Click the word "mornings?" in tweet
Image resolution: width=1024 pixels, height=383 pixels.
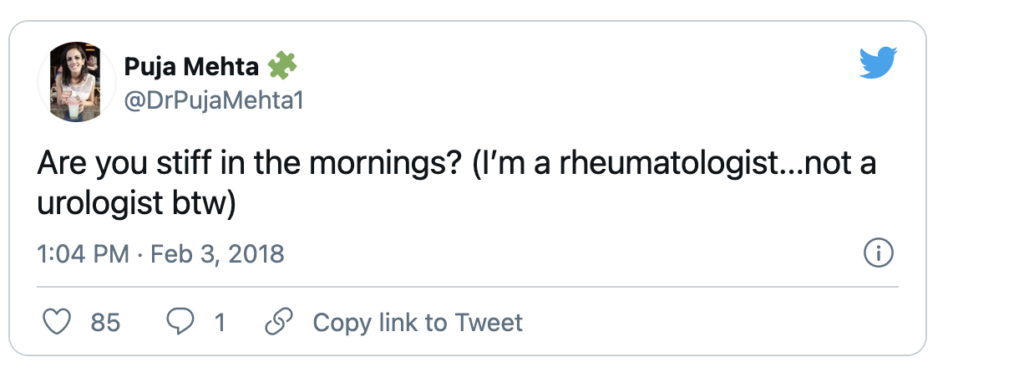click(x=382, y=165)
